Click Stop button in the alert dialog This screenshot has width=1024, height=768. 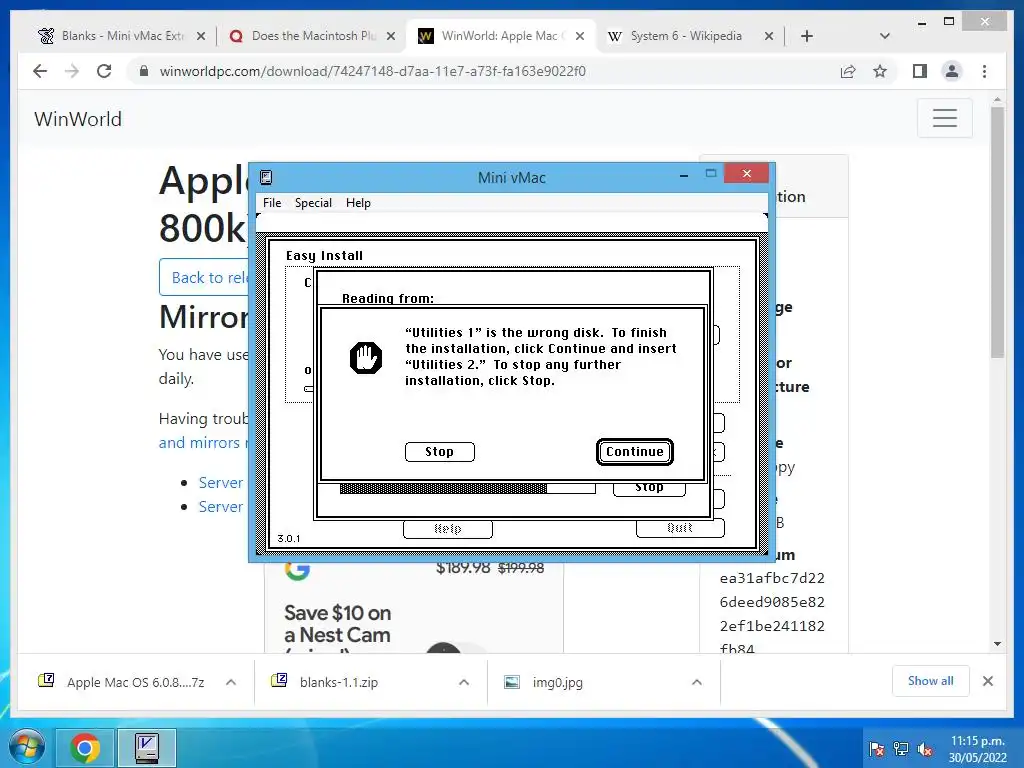click(x=440, y=452)
